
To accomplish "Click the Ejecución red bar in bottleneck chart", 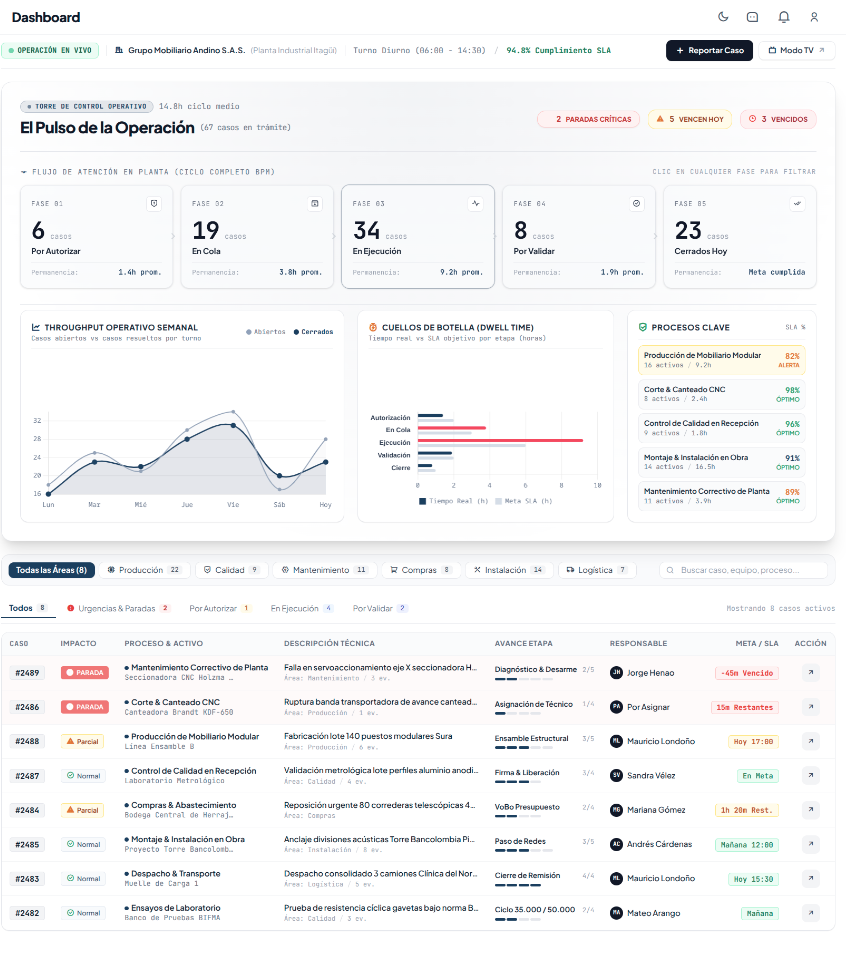I will click(x=500, y=440).
